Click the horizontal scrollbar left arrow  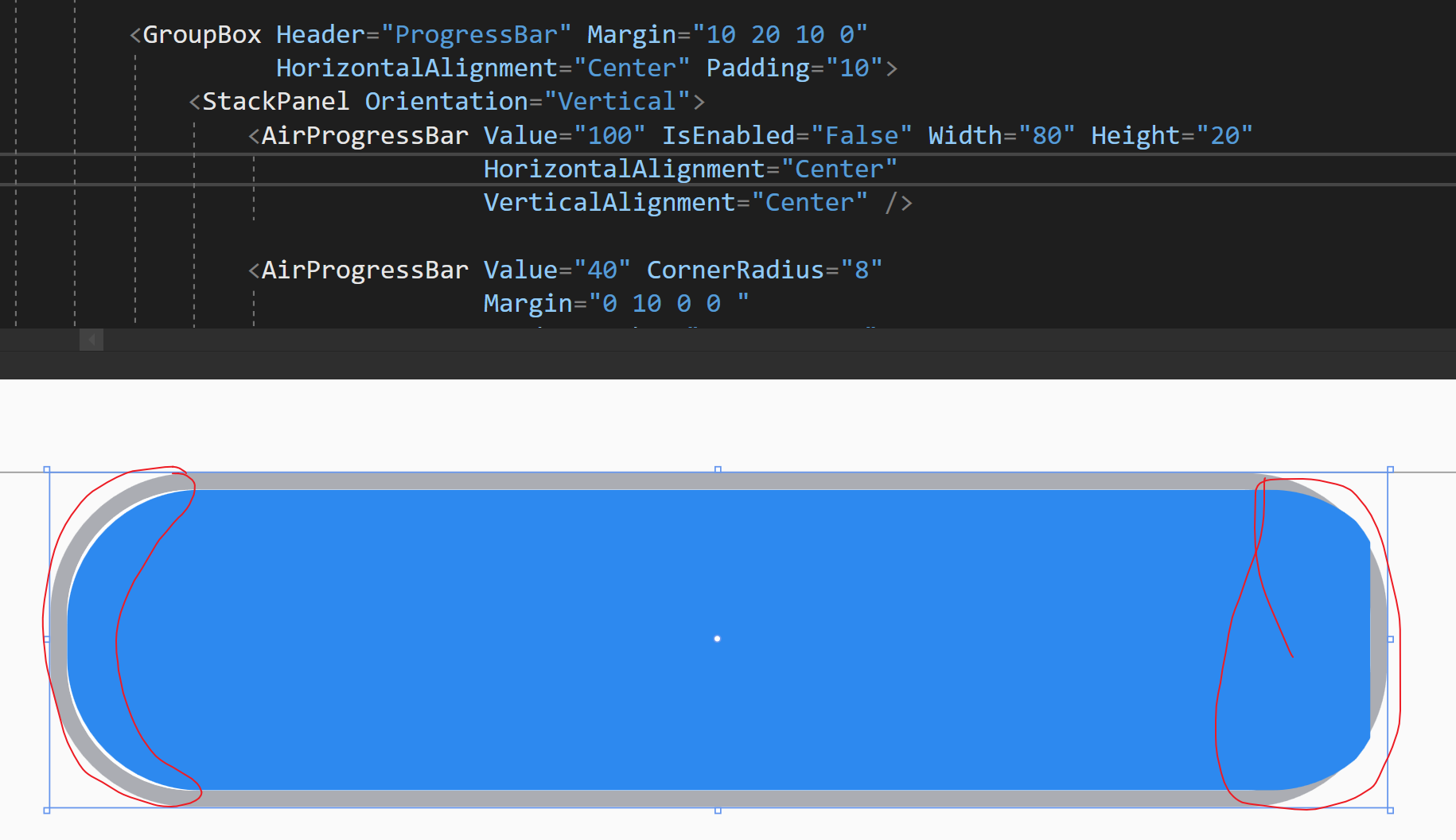pyautogui.click(x=91, y=340)
